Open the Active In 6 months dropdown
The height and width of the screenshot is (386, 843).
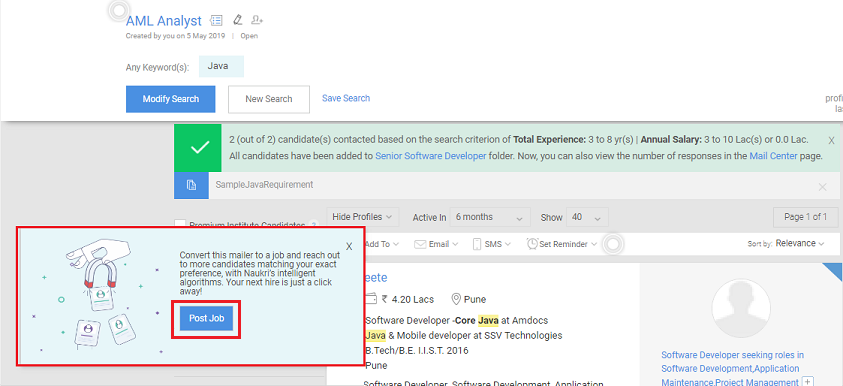(x=490, y=218)
